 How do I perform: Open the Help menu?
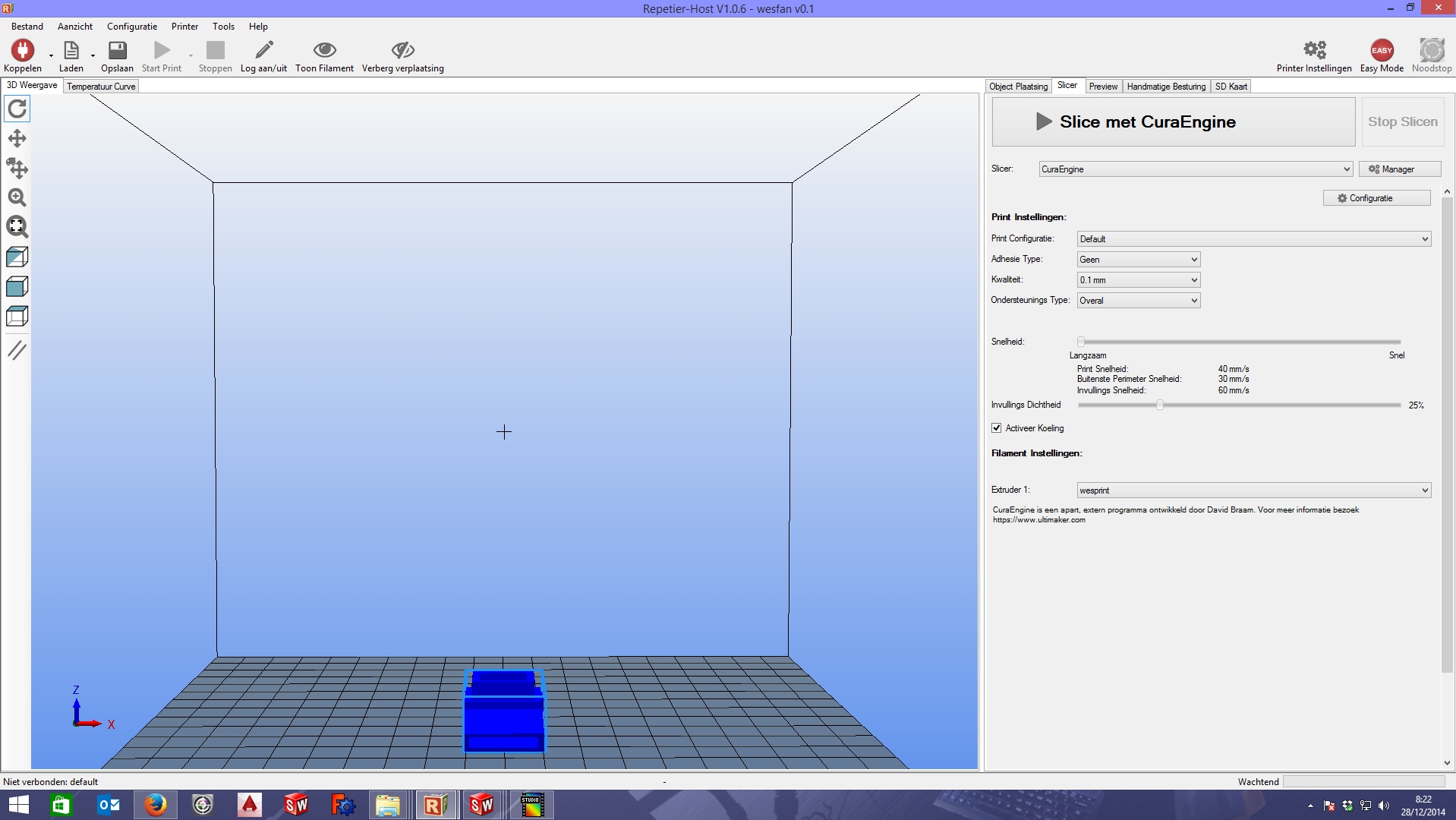coord(258,27)
